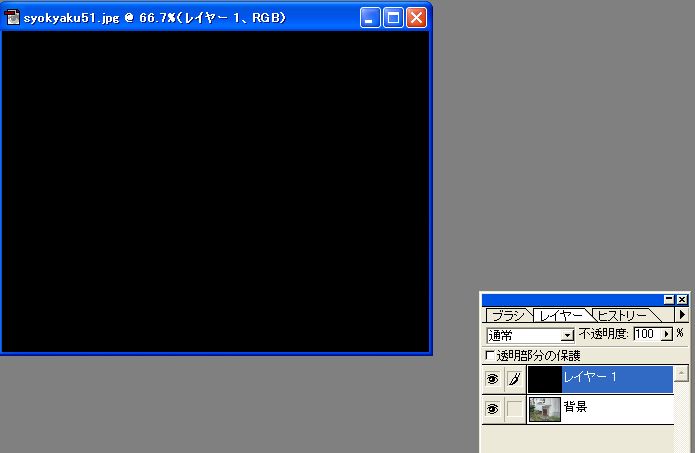
Task: Switch to the ブラシ tab
Action: coord(507,315)
